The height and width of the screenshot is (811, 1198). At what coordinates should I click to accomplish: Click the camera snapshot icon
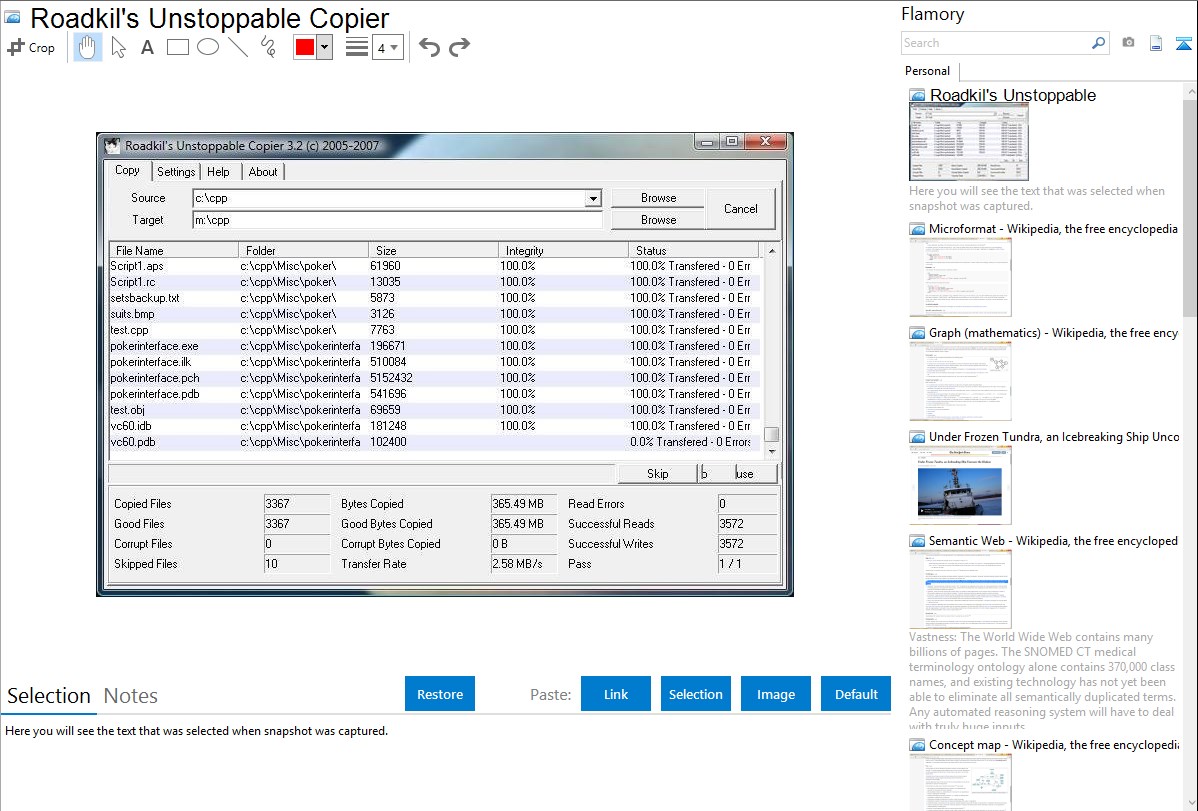click(1128, 43)
